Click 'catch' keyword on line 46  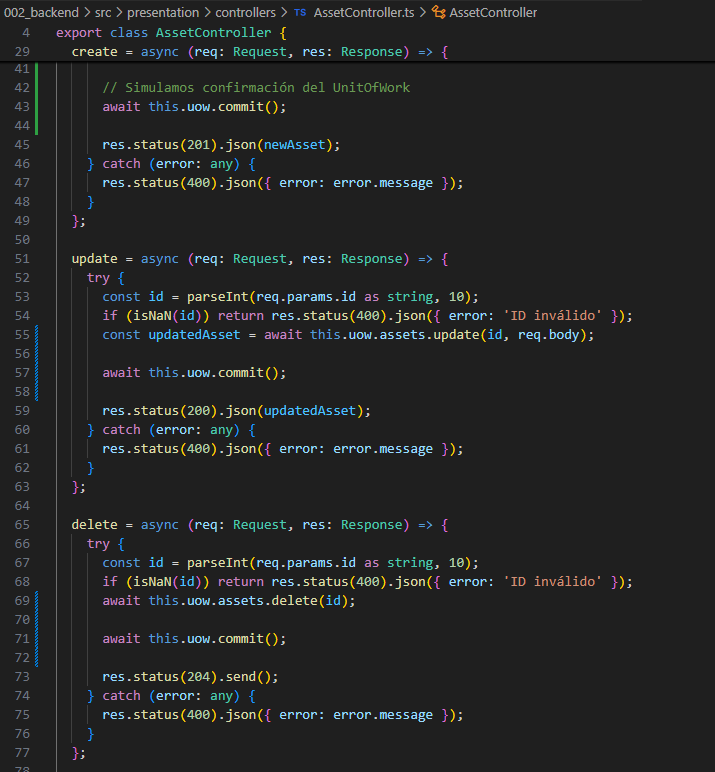tap(121, 164)
